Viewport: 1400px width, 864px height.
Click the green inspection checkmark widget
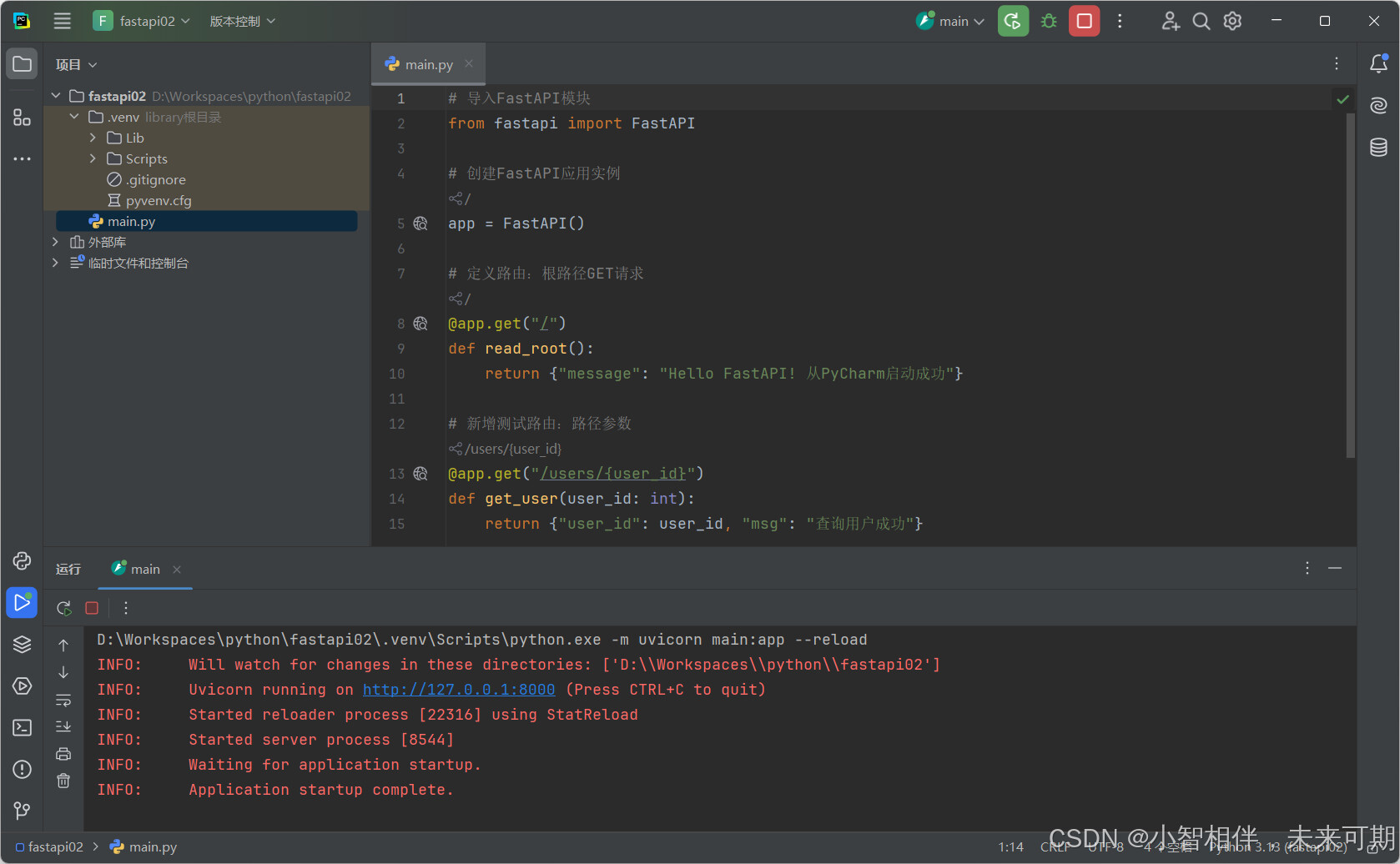(1342, 99)
